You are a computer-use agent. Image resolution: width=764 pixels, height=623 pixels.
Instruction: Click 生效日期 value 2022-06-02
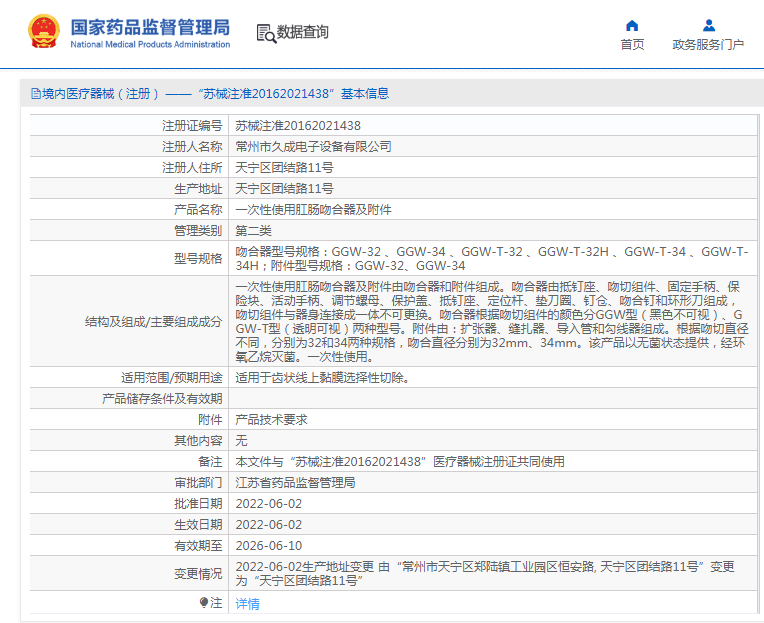(269, 524)
